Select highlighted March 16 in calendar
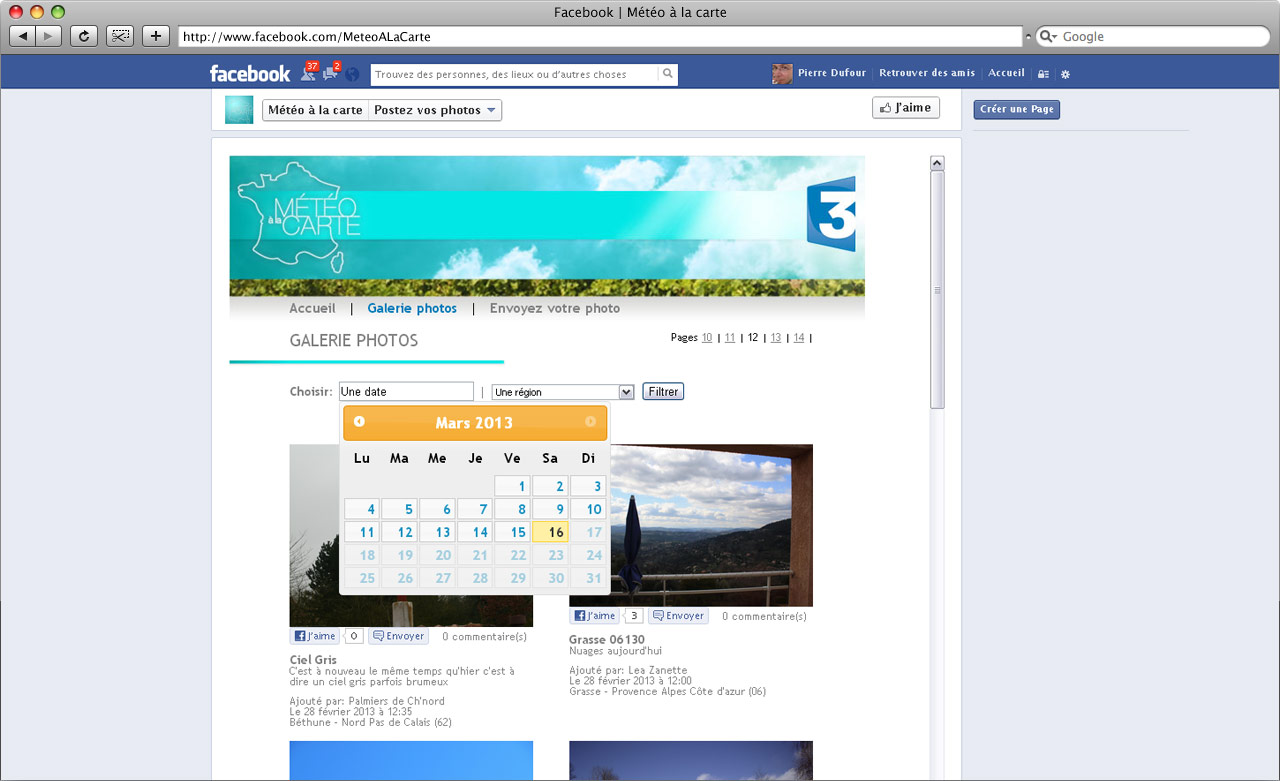 (x=550, y=532)
